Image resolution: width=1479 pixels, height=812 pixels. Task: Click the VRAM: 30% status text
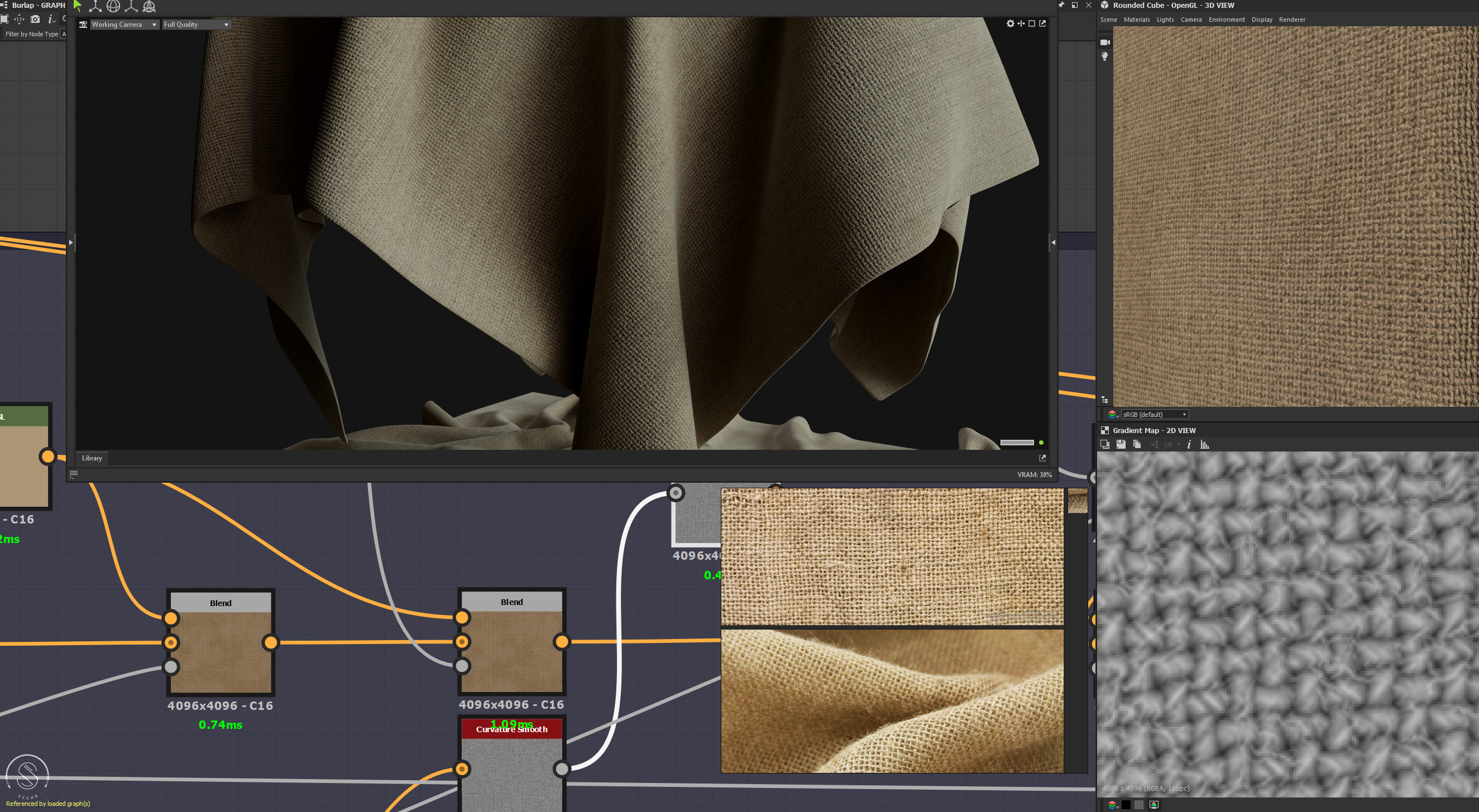coord(1034,474)
